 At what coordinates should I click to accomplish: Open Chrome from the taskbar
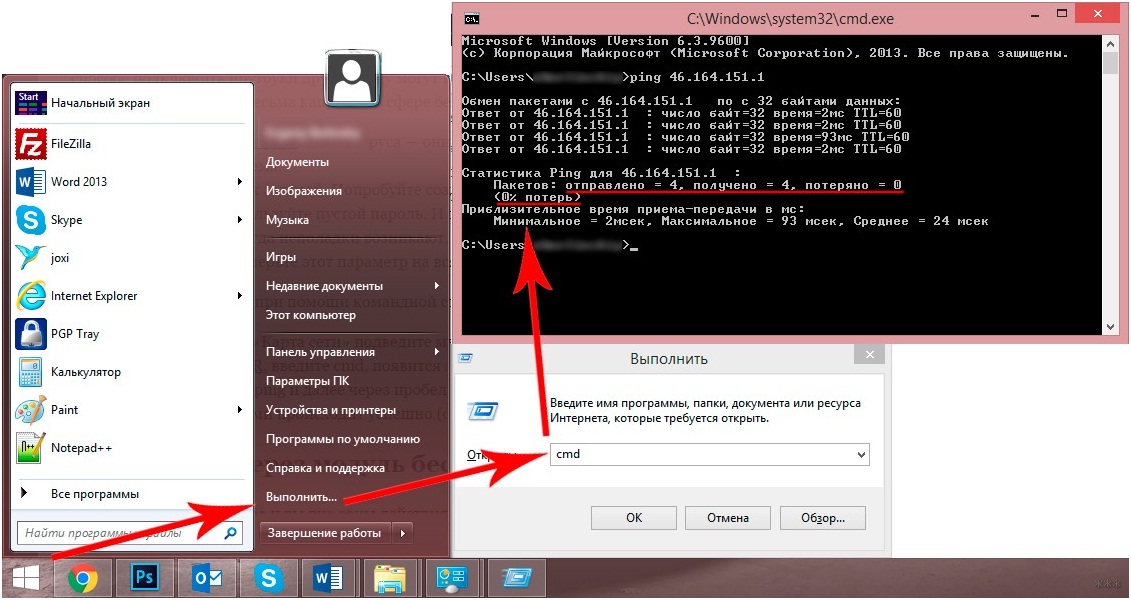click(x=83, y=578)
